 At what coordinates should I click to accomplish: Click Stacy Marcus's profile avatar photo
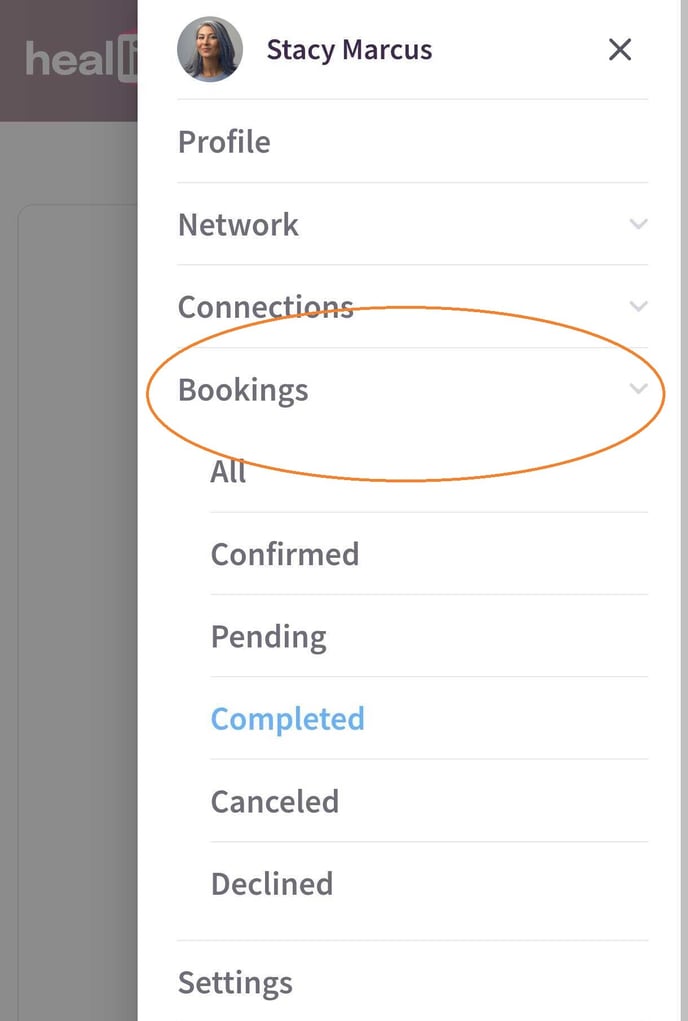(210, 49)
